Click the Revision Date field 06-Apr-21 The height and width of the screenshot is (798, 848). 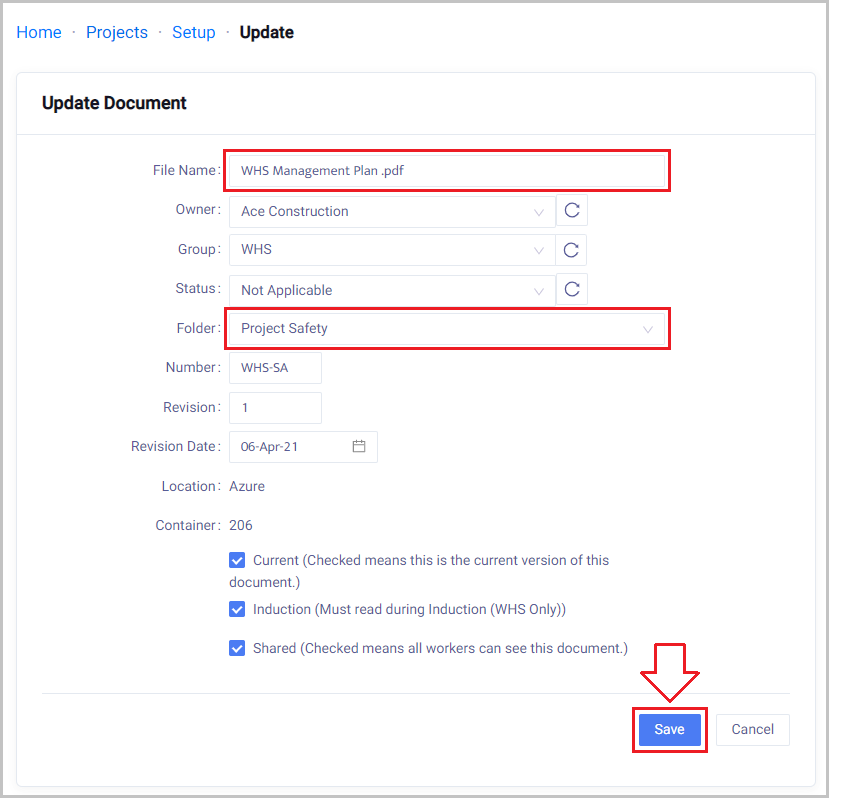pyautogui.click(x=290, y=447)
